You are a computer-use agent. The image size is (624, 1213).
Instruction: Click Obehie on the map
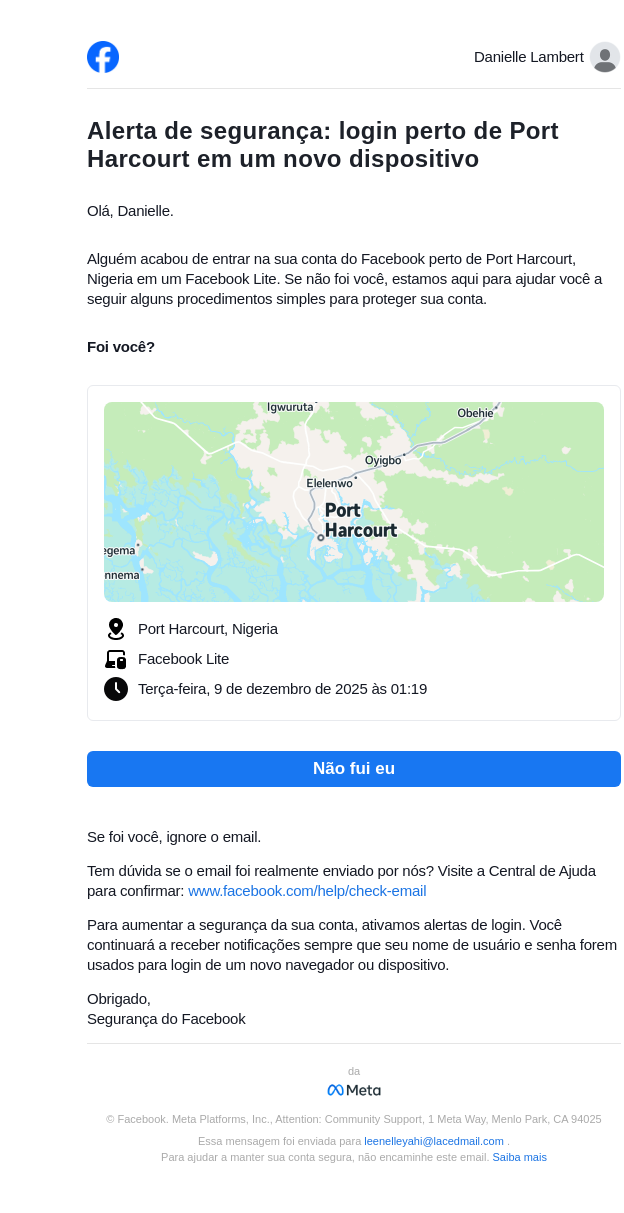click(x=475, y=413)
